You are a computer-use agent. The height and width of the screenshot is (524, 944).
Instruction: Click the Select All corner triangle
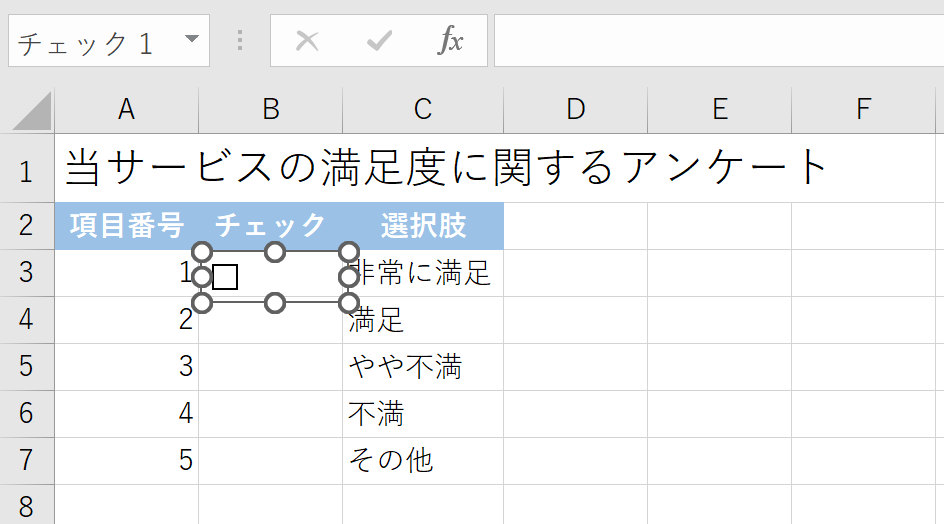click(32, 111)
